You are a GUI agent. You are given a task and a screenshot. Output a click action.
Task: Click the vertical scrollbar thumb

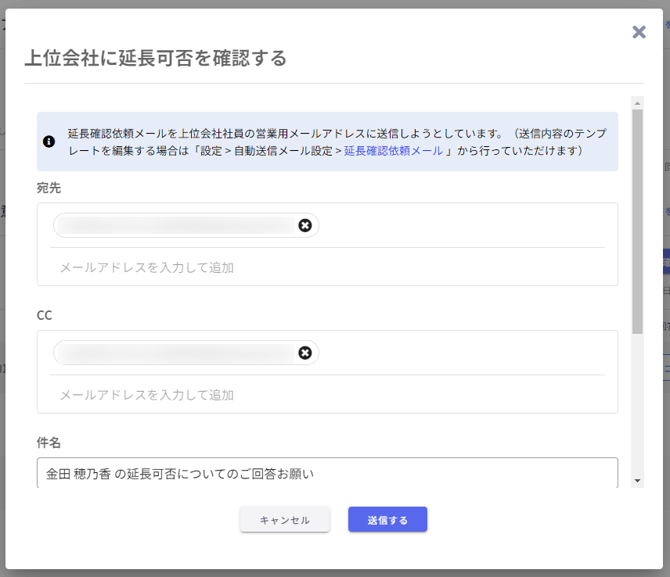coord(638,221)
